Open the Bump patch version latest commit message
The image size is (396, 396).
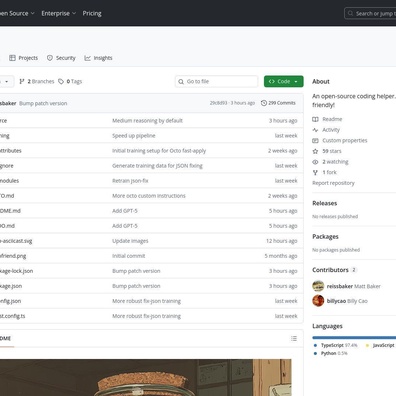coord(43,103)
